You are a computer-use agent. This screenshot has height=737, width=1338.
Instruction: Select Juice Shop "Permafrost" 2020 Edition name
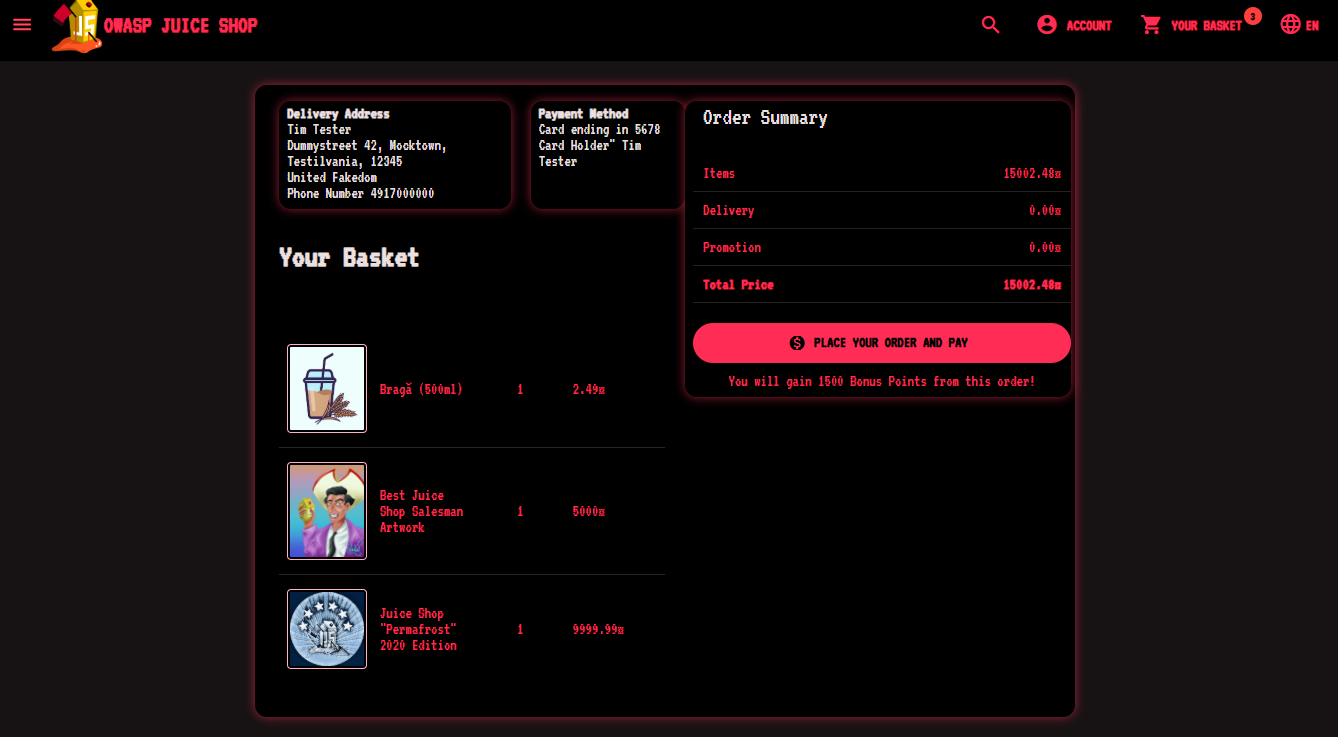(x=418, y=629)
